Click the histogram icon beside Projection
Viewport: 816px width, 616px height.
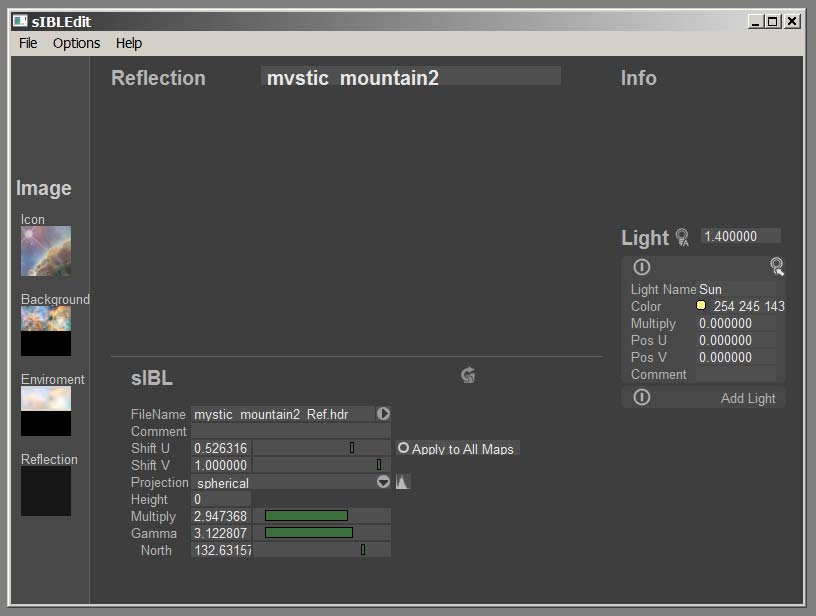402,482
